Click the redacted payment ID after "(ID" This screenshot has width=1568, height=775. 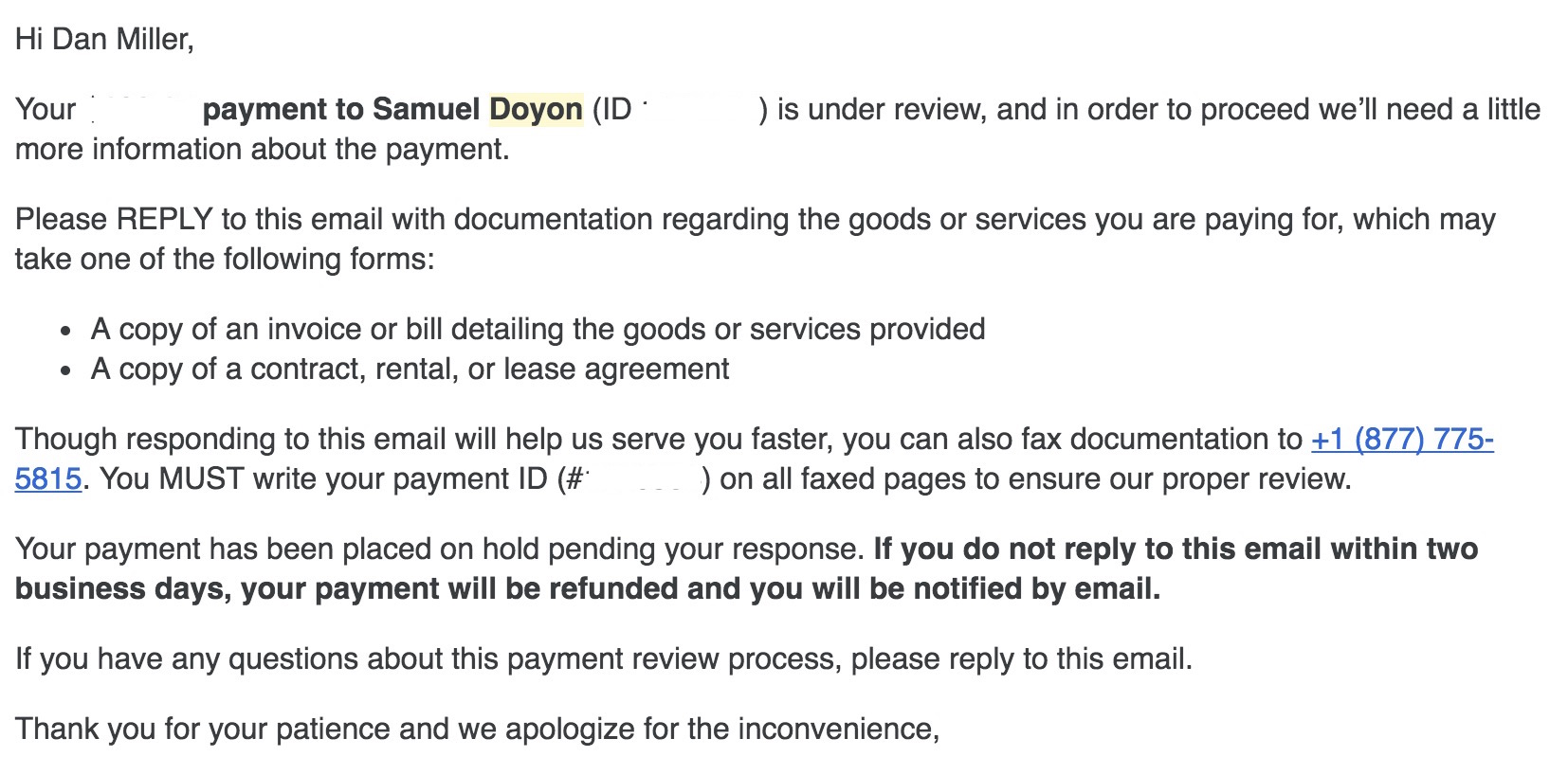pyautogui.click(x=700, y=110)
